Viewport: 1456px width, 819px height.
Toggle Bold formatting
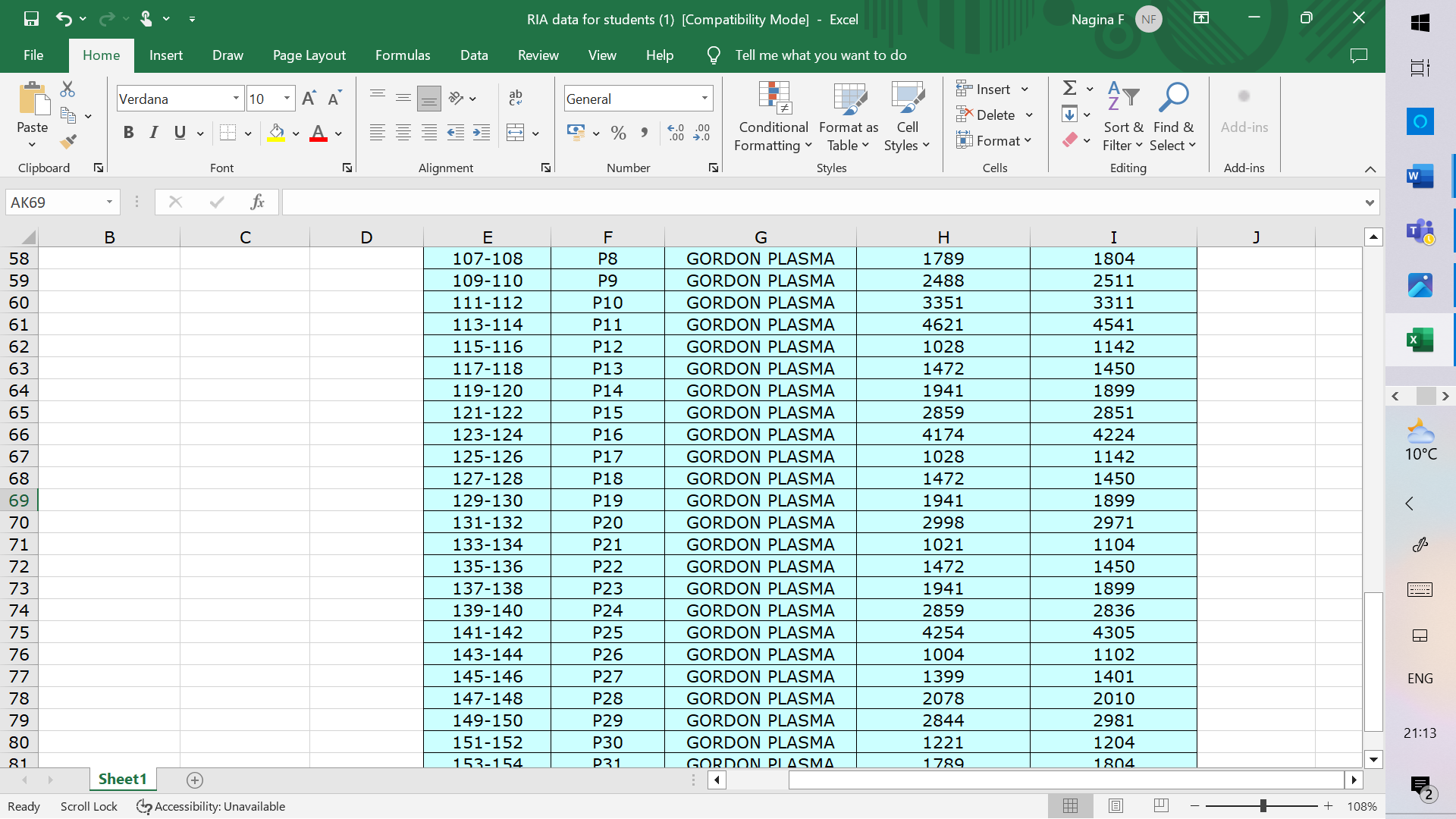tap(128, 133)
